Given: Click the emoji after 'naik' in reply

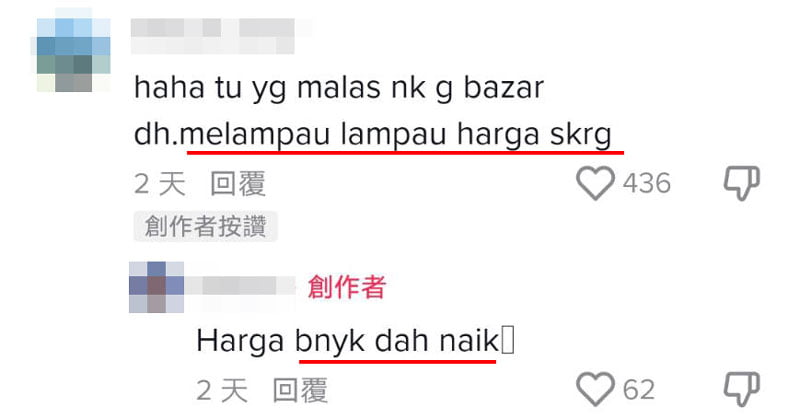Looking at the screenshot, I should (508, 340).
